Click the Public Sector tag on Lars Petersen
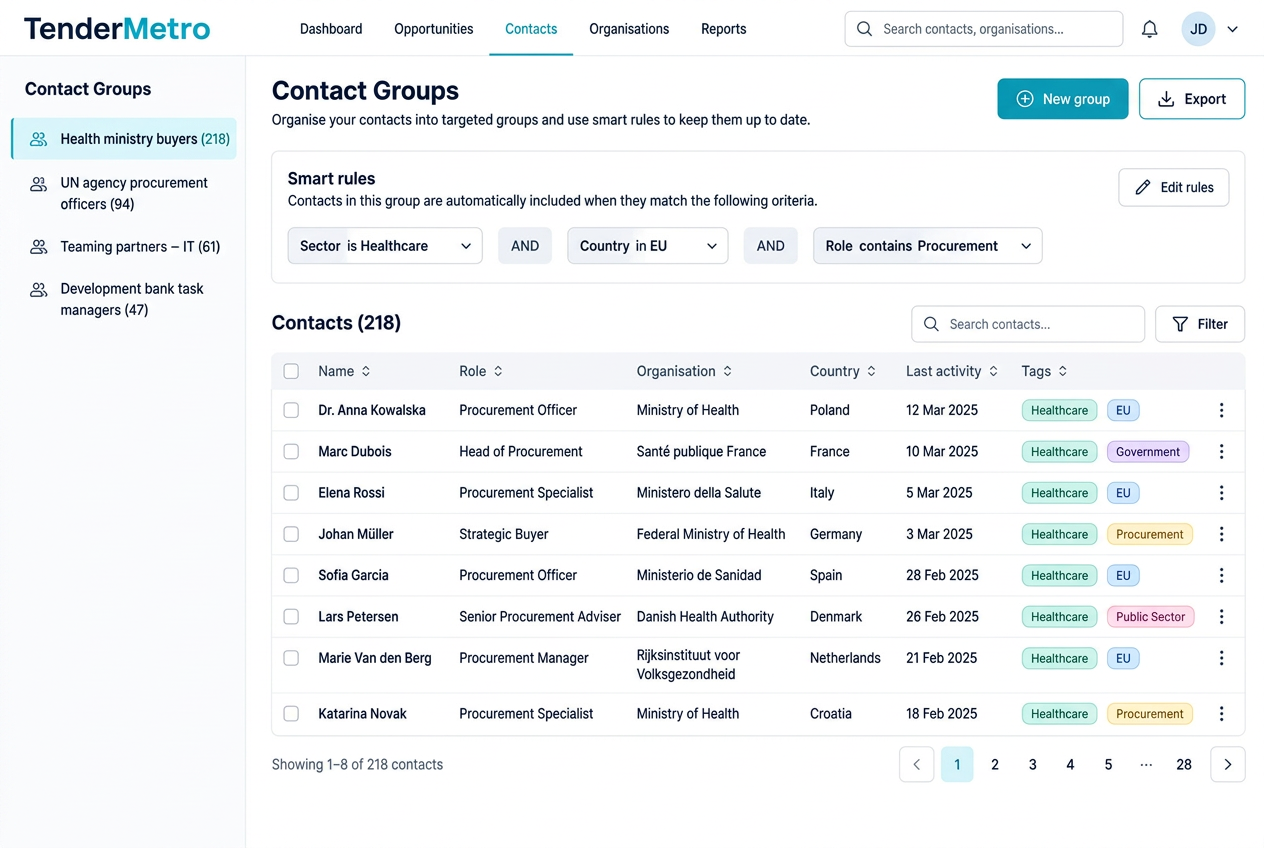Viewport: 1264px width, 848px height. coord(1150,617)
